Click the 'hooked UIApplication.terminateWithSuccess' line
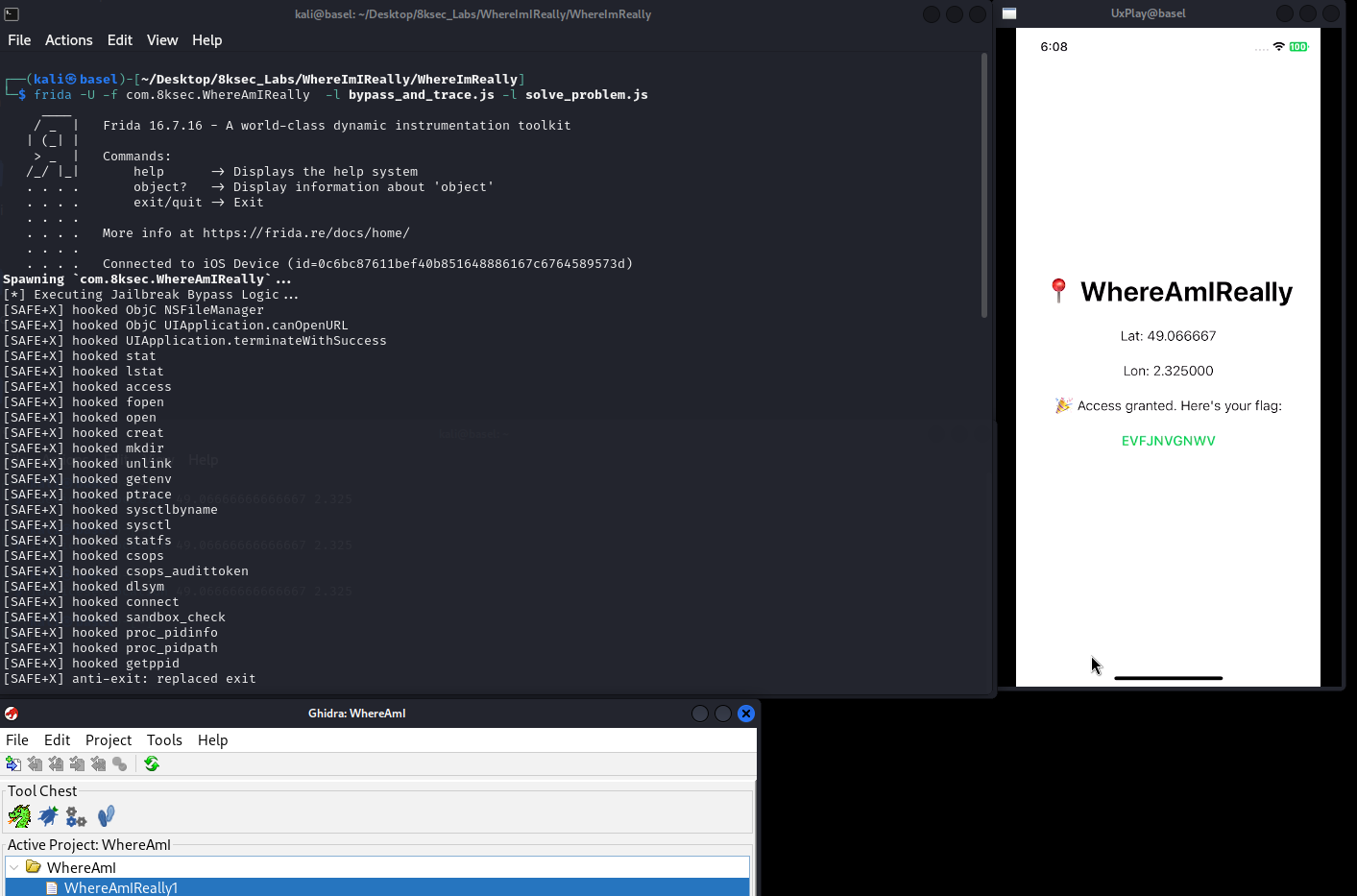Screen dimensions: 1357x896 pos(195,341)
